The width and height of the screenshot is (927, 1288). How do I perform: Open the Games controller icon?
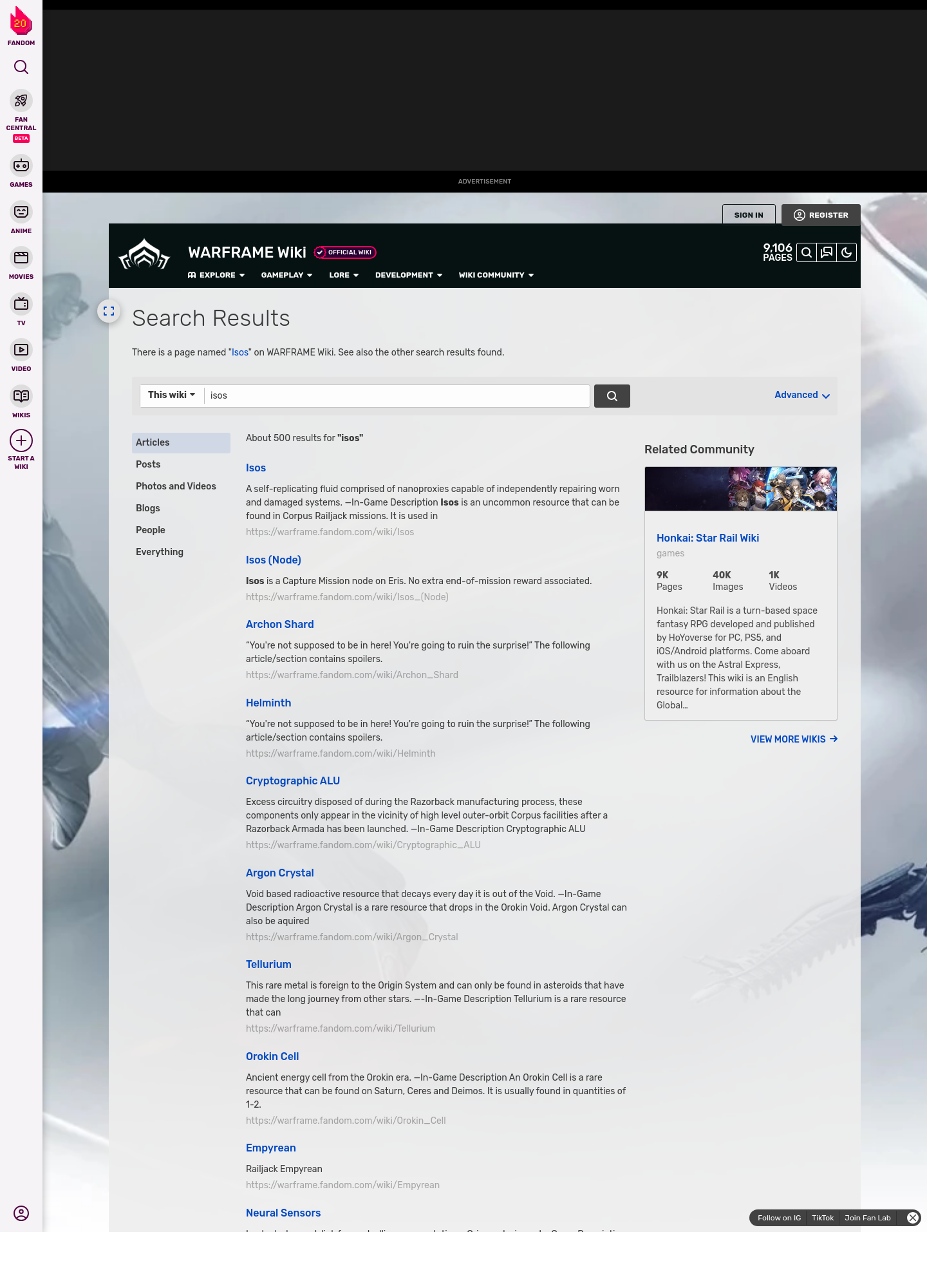[21, 166]
